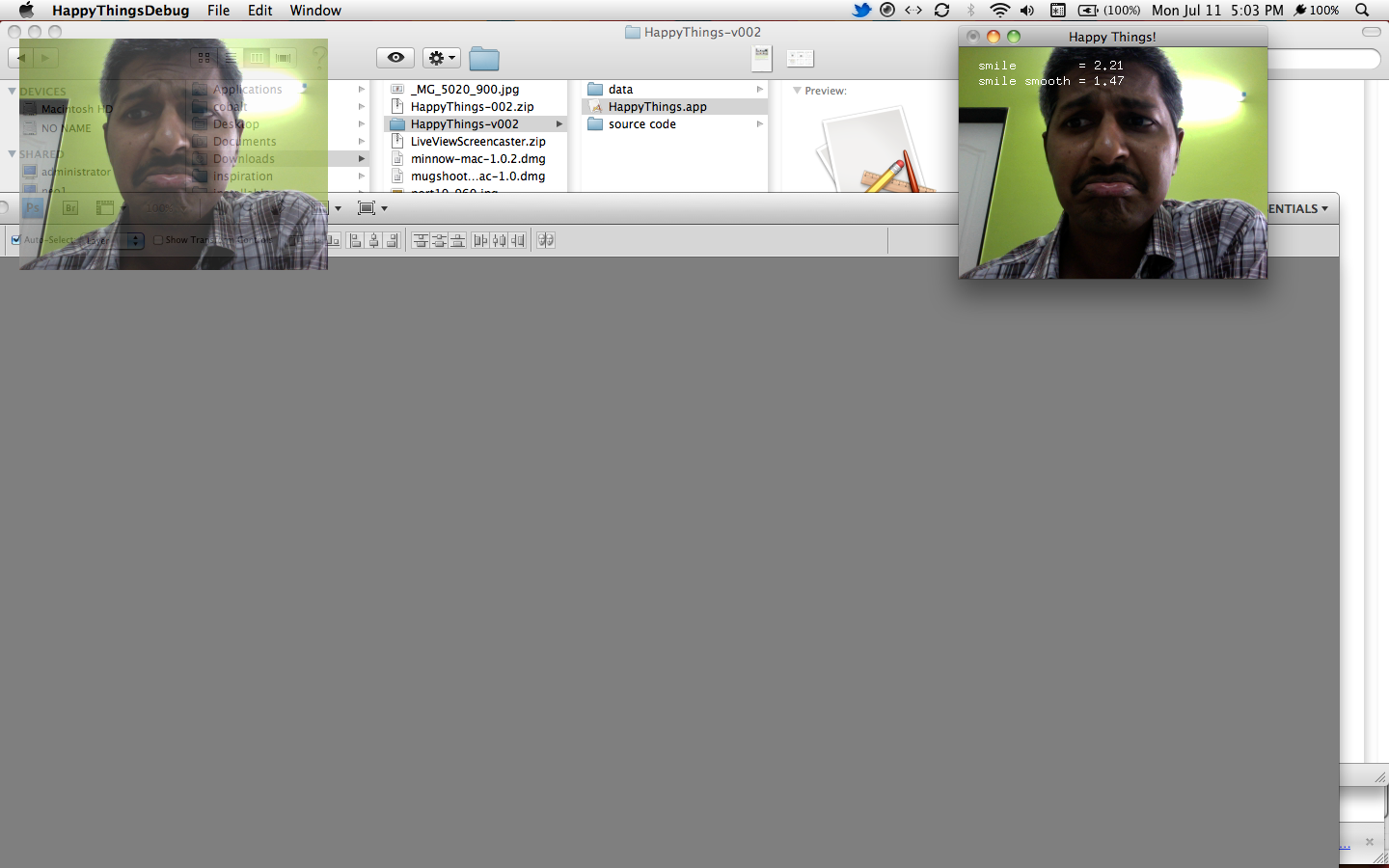Select HappyThings.app item
Screen dimensions: 1389x868
coord(675,107)
